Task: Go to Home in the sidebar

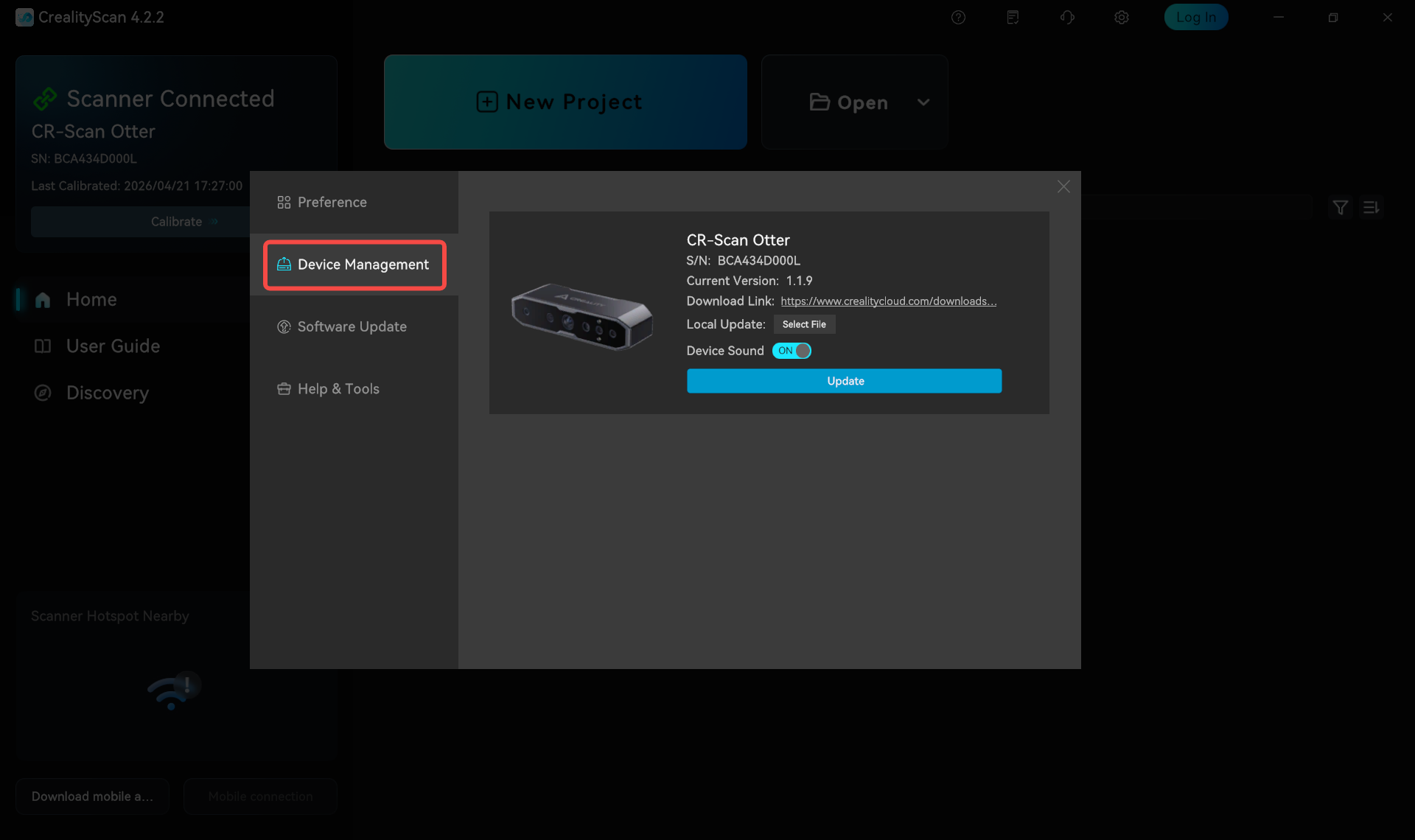Action: tap(91, 299)
